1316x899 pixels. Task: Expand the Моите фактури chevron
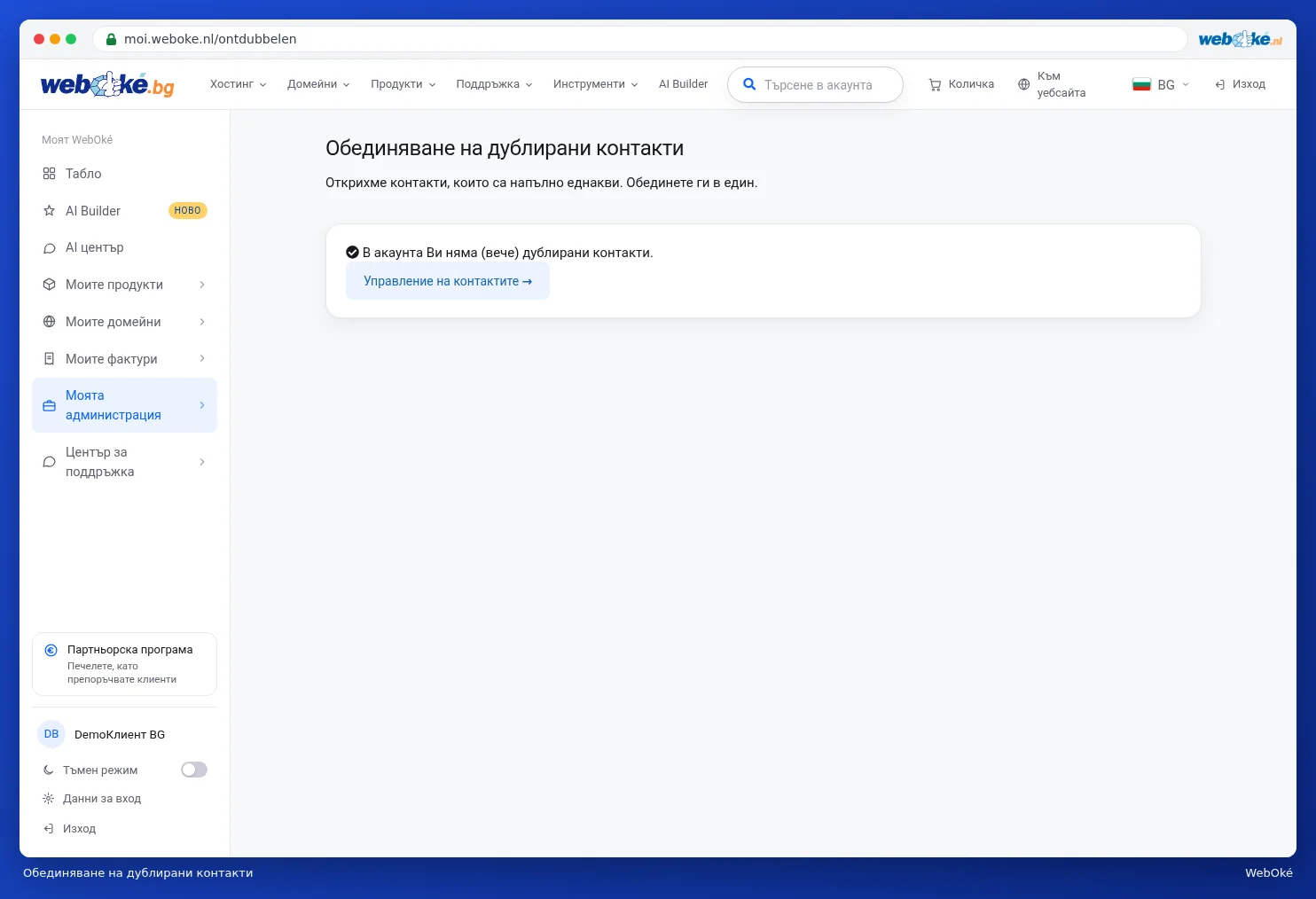coord(202,358)
